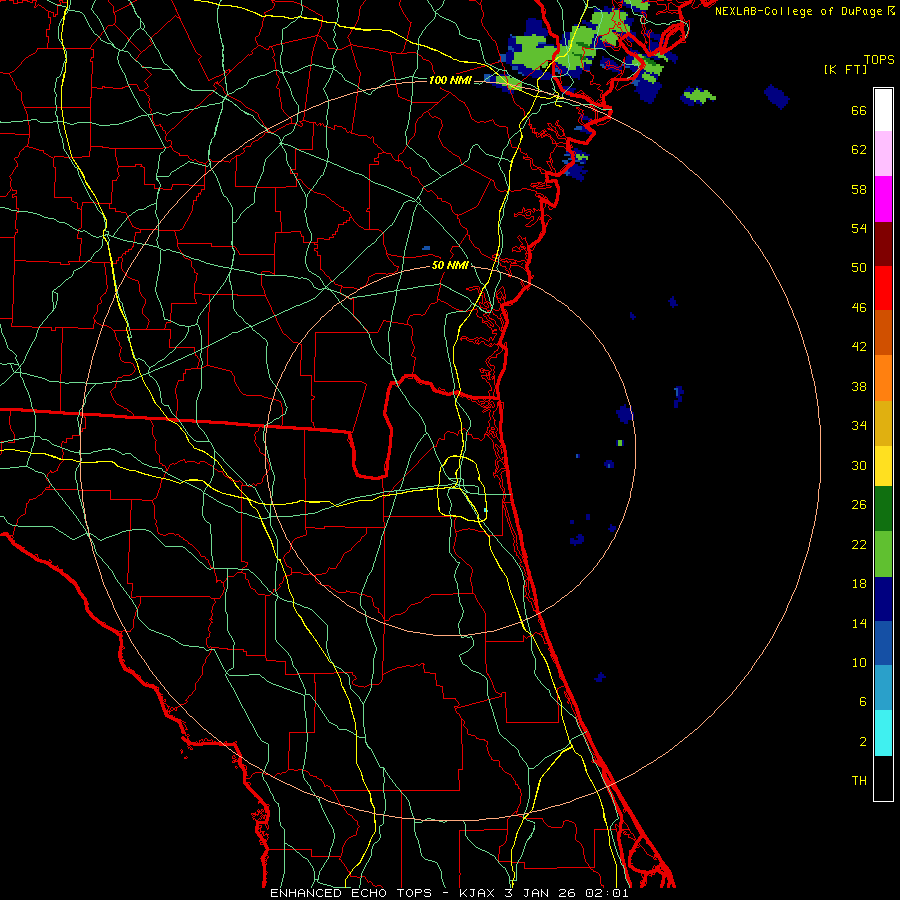Click the bright red 50 legend swatch
Screen dimensions: 900x900
pyautogui.click(x=883, y=288)
